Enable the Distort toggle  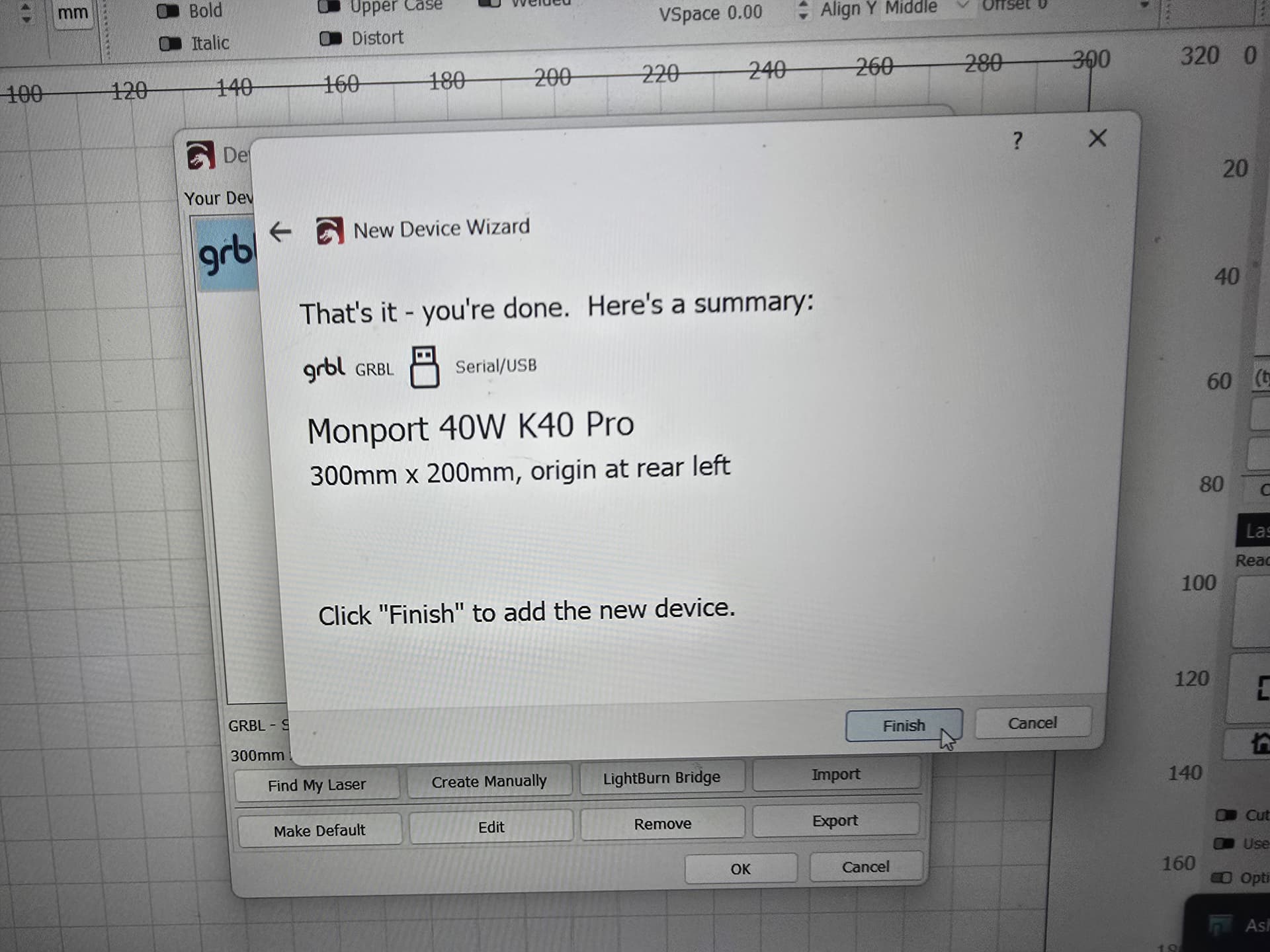[x=330, y=38]
